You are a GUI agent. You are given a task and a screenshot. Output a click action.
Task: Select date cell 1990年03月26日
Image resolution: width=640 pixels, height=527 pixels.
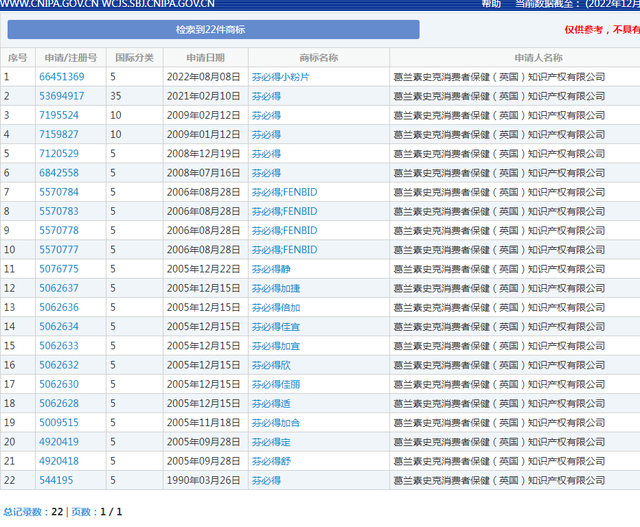[203, 480]
